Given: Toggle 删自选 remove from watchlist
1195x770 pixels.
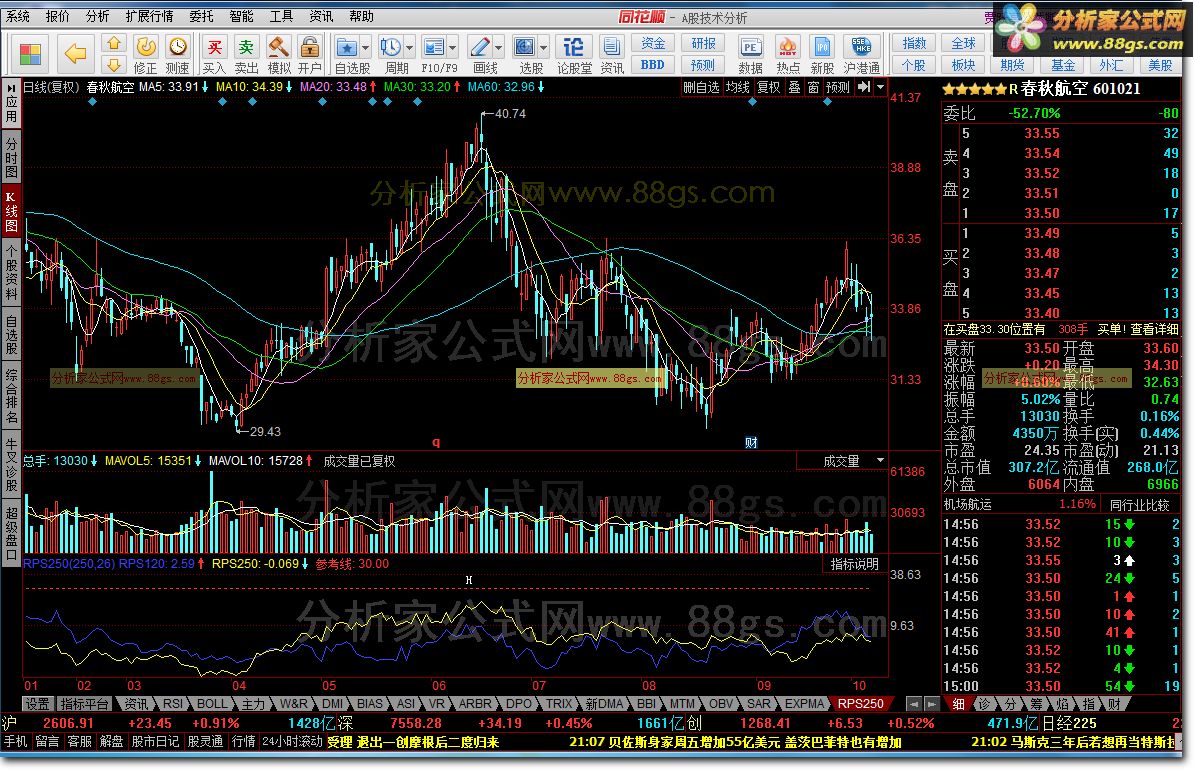Looking at the screenshot, I should click(x=700, y=88).
